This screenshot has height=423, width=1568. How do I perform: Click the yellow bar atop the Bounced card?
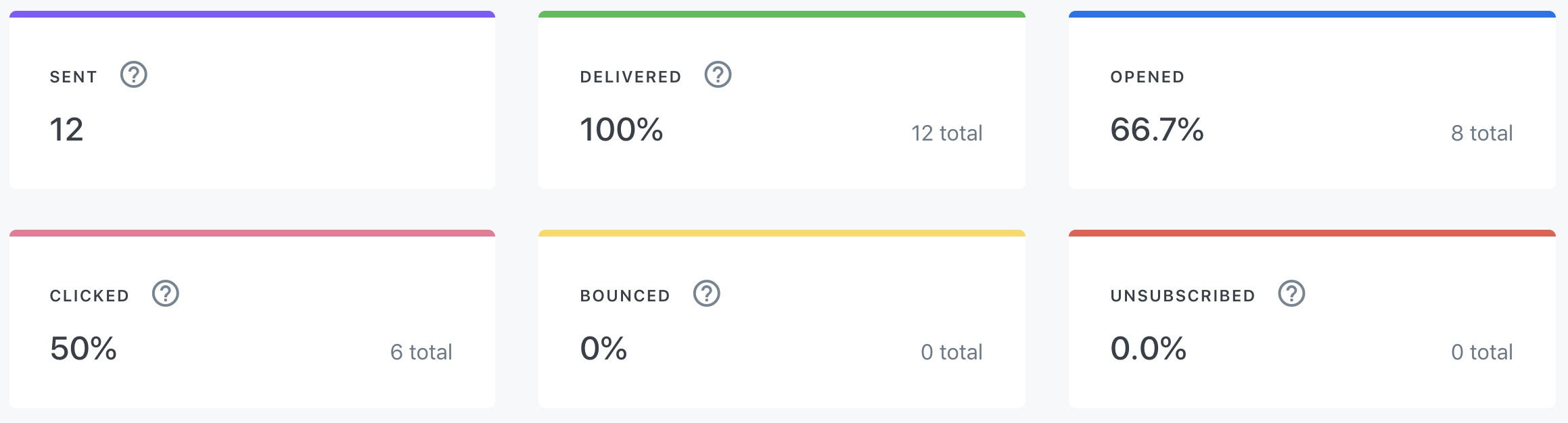(x=781, y=233)
